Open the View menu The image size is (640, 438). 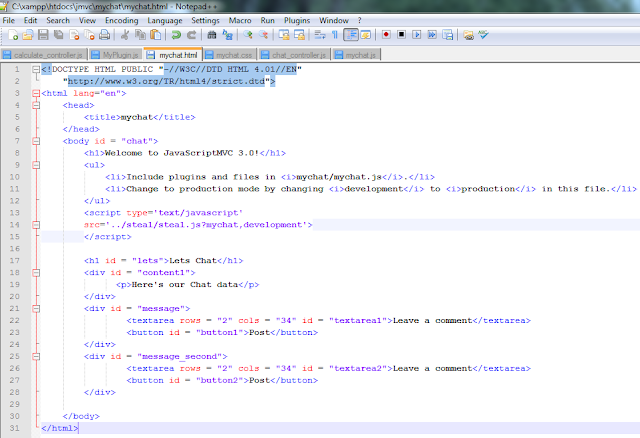click(x=87, y=20)
